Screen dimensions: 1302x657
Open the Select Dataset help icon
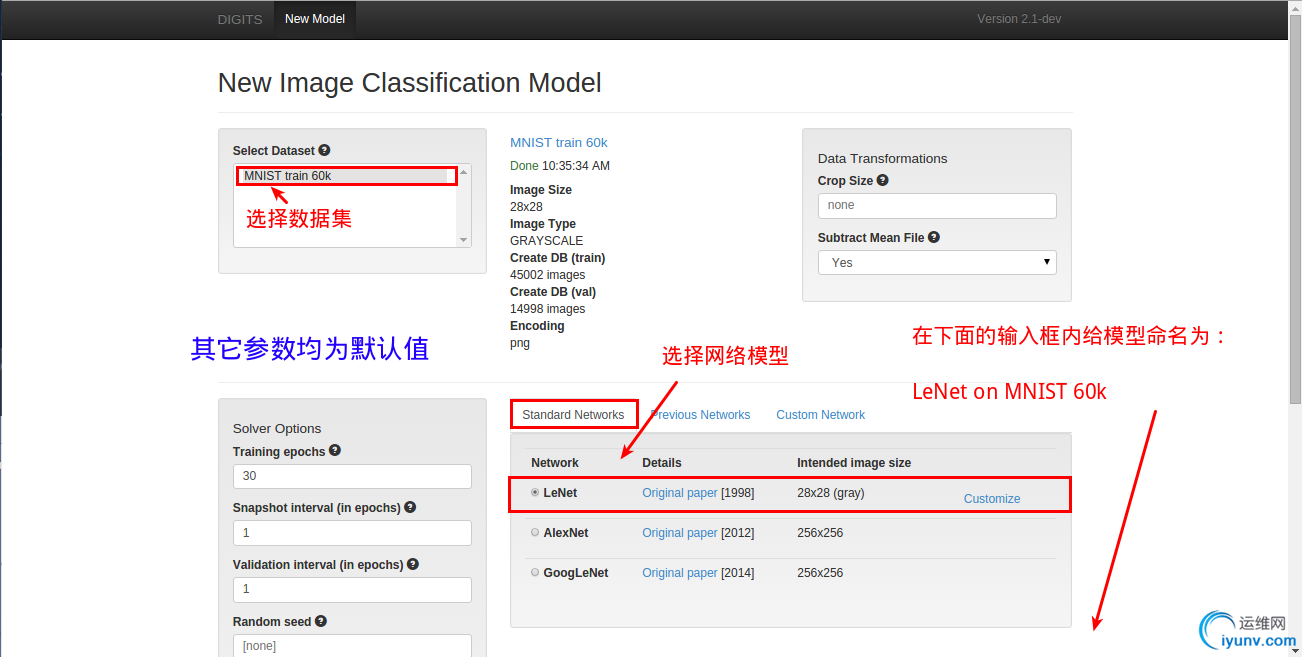[x=324, y=150]
